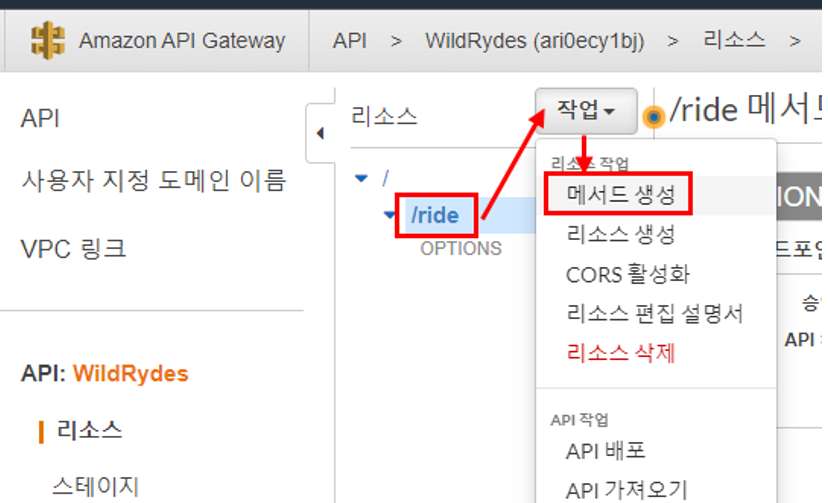828x503 pixels.
Task: Choose 메서드 생성 from menu
Action: click(x=620, y=194)
